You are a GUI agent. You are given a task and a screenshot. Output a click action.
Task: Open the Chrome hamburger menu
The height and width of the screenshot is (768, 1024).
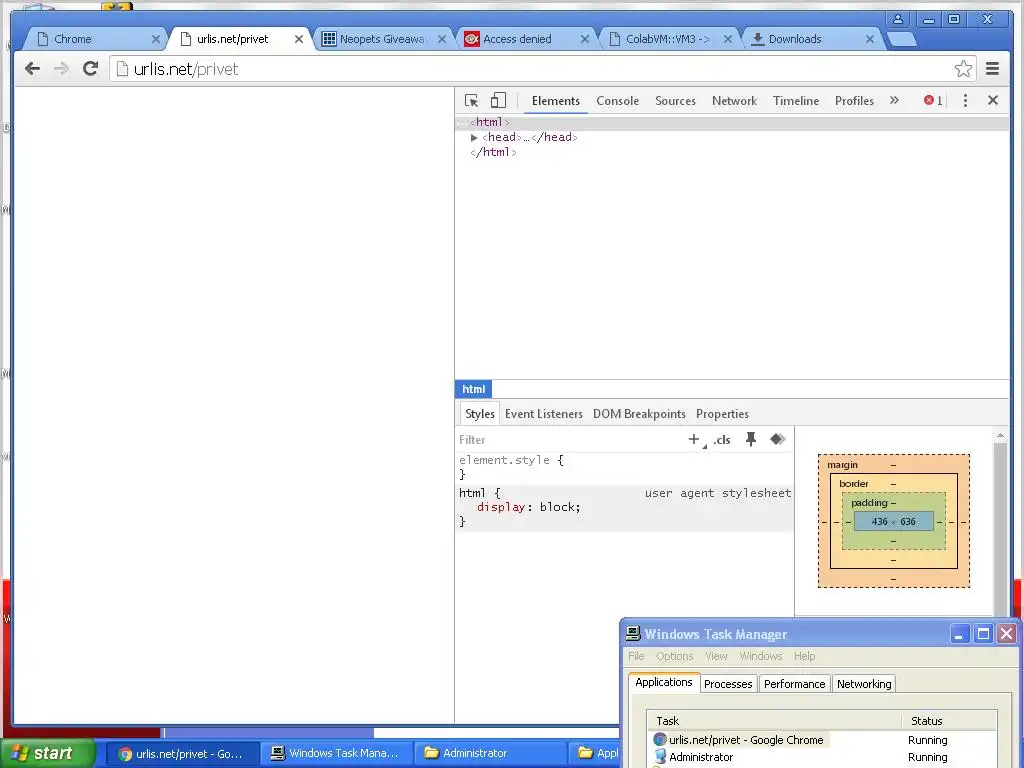coord(993,69)
